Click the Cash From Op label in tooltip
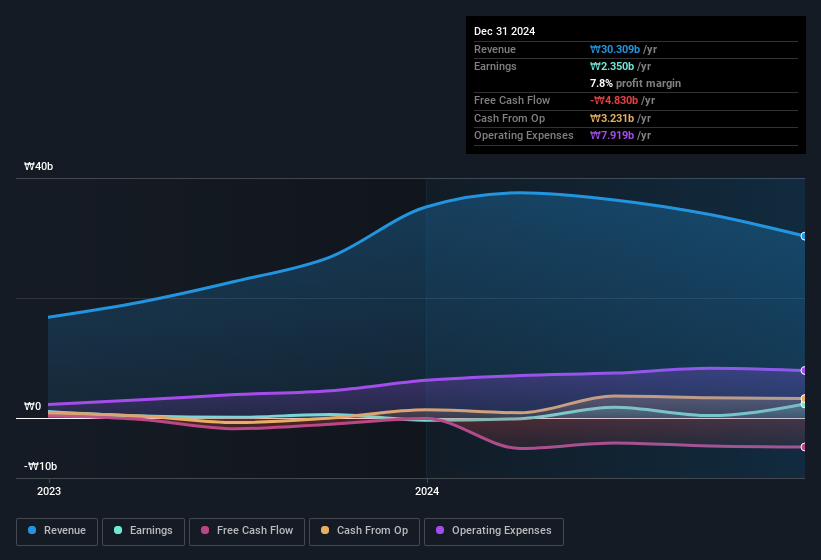 [x=509, y=118]
